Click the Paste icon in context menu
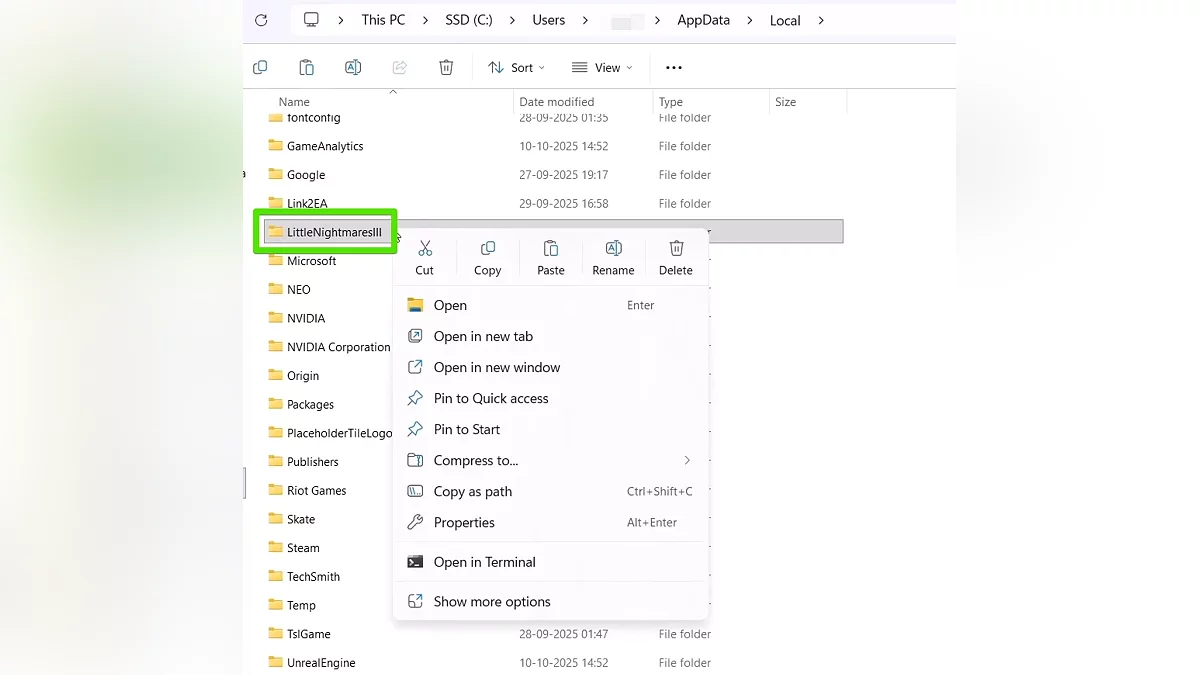The width and height of the screenshot is (1200, 675). tap(551, 249)
